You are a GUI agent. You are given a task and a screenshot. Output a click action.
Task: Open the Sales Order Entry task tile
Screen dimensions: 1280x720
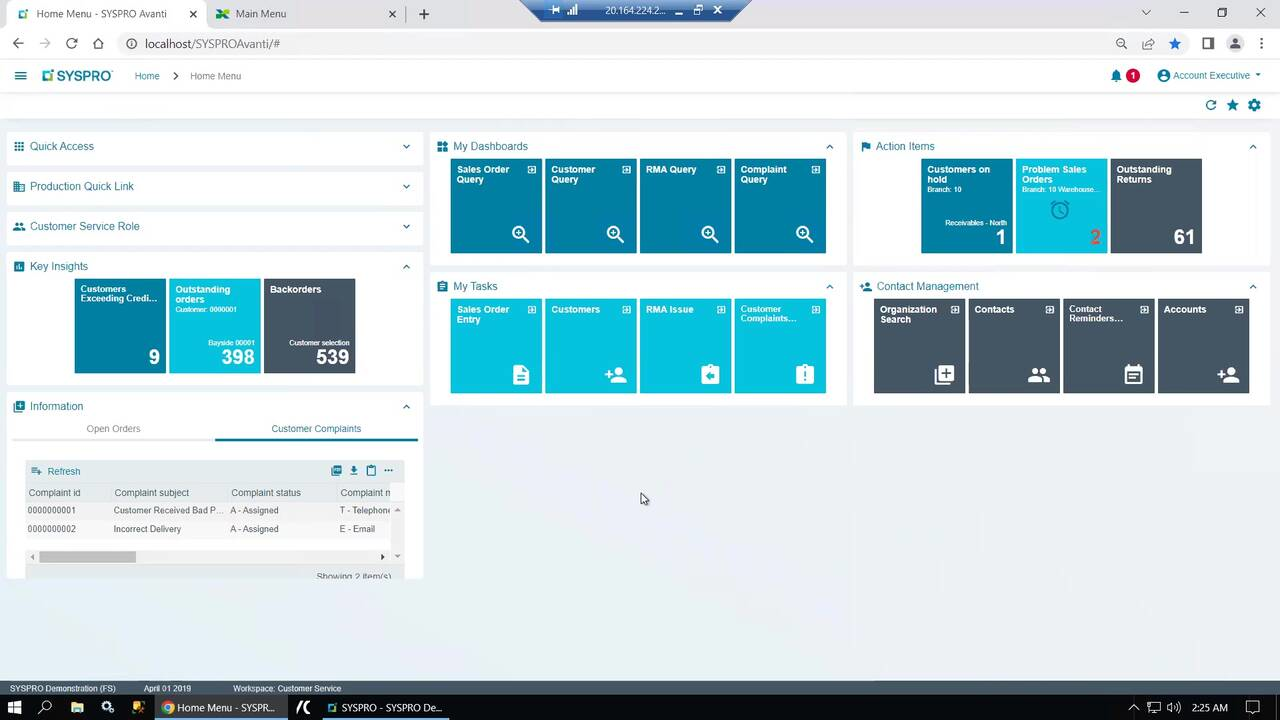click(x=495, y=345)
